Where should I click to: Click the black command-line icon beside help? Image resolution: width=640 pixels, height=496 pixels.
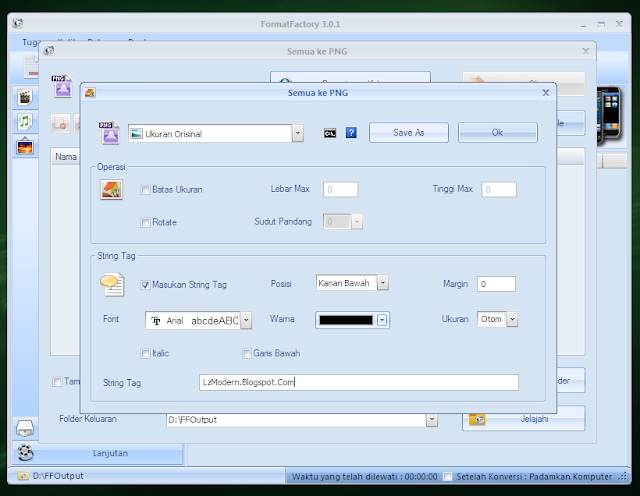pos(330,133)
